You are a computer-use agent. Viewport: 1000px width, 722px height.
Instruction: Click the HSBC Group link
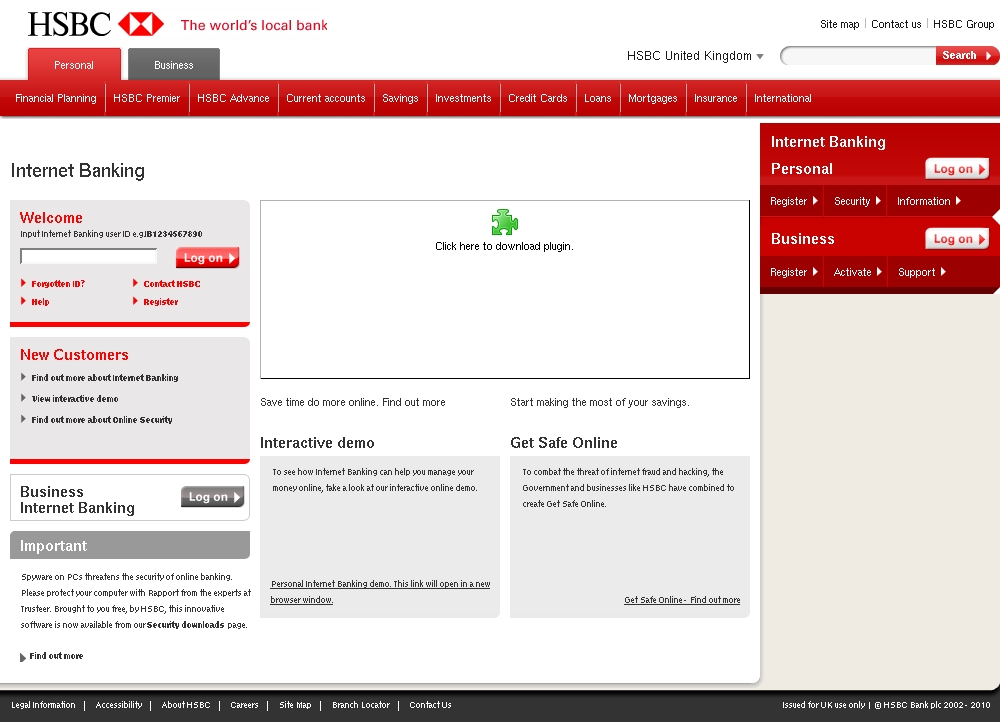click(963, 24)
